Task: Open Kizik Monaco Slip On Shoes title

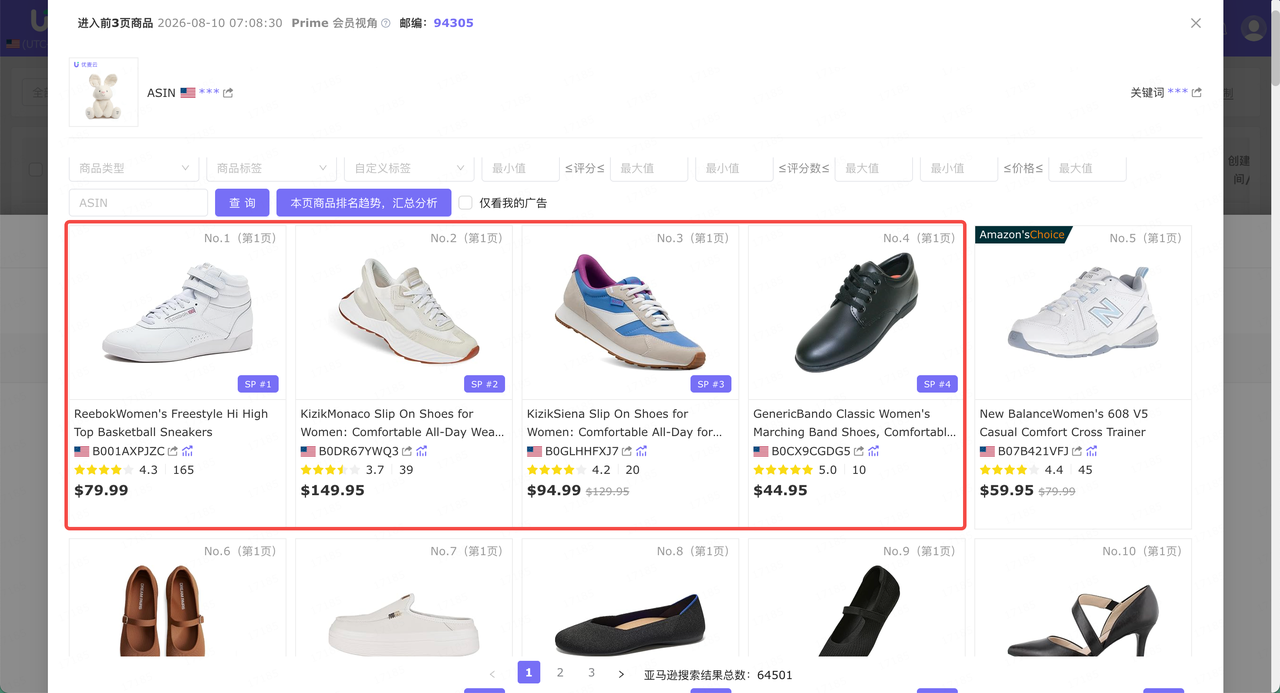Action: click(402, 423)
